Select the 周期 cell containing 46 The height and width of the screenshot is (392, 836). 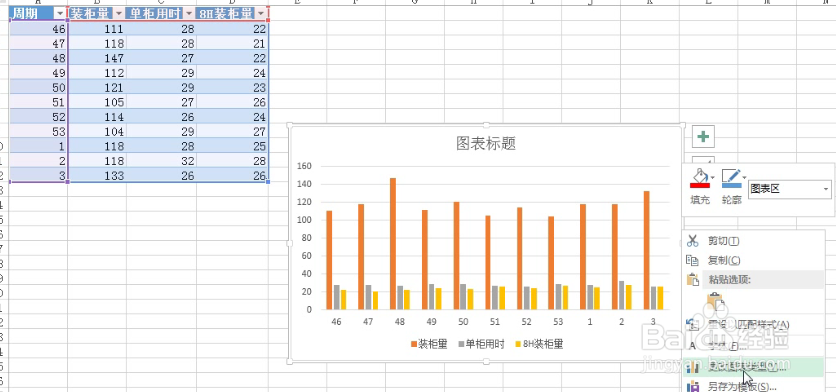point(39,29)
